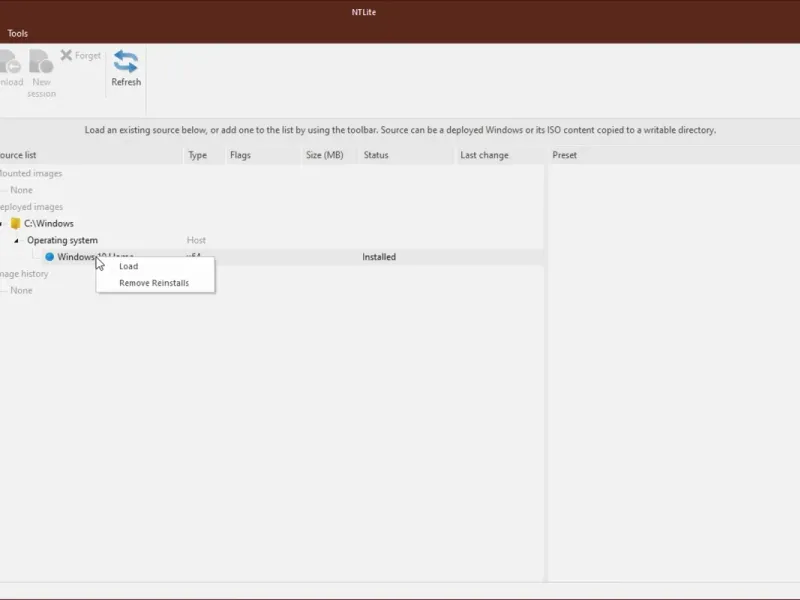Click the Mounted images group label

click(31, 173)
